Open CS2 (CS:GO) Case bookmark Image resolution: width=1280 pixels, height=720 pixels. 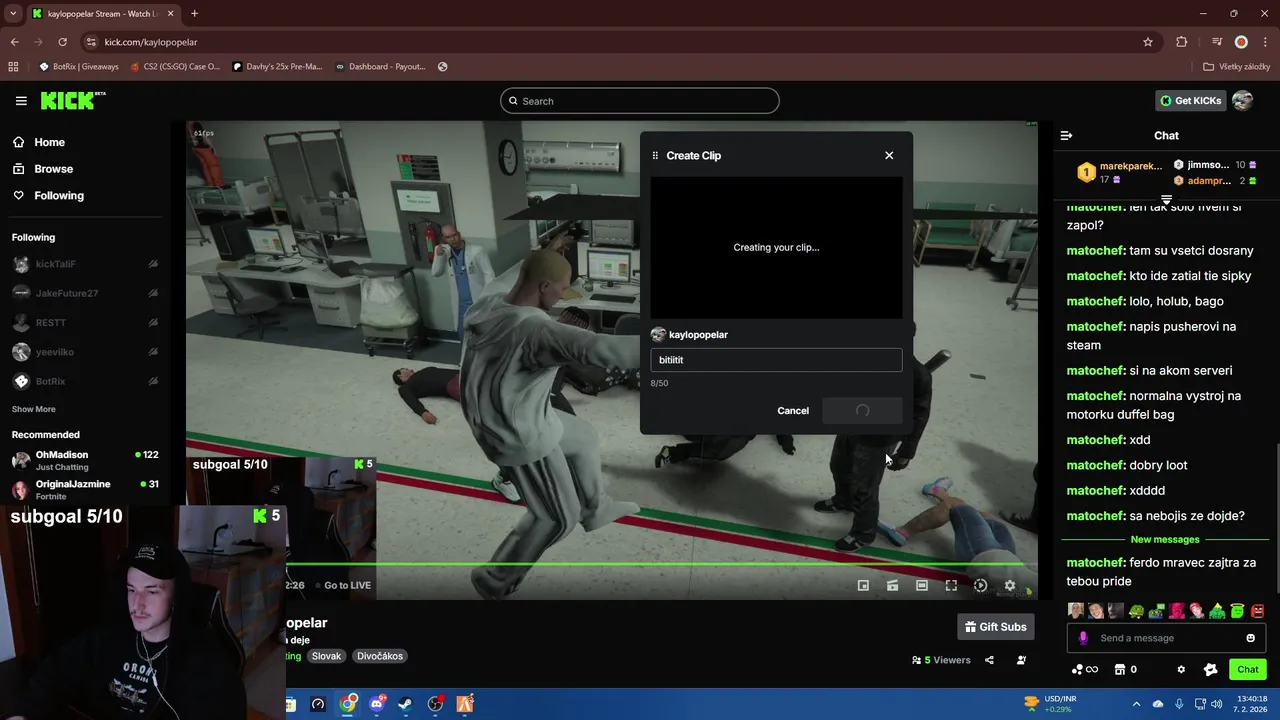coord(175,67)
